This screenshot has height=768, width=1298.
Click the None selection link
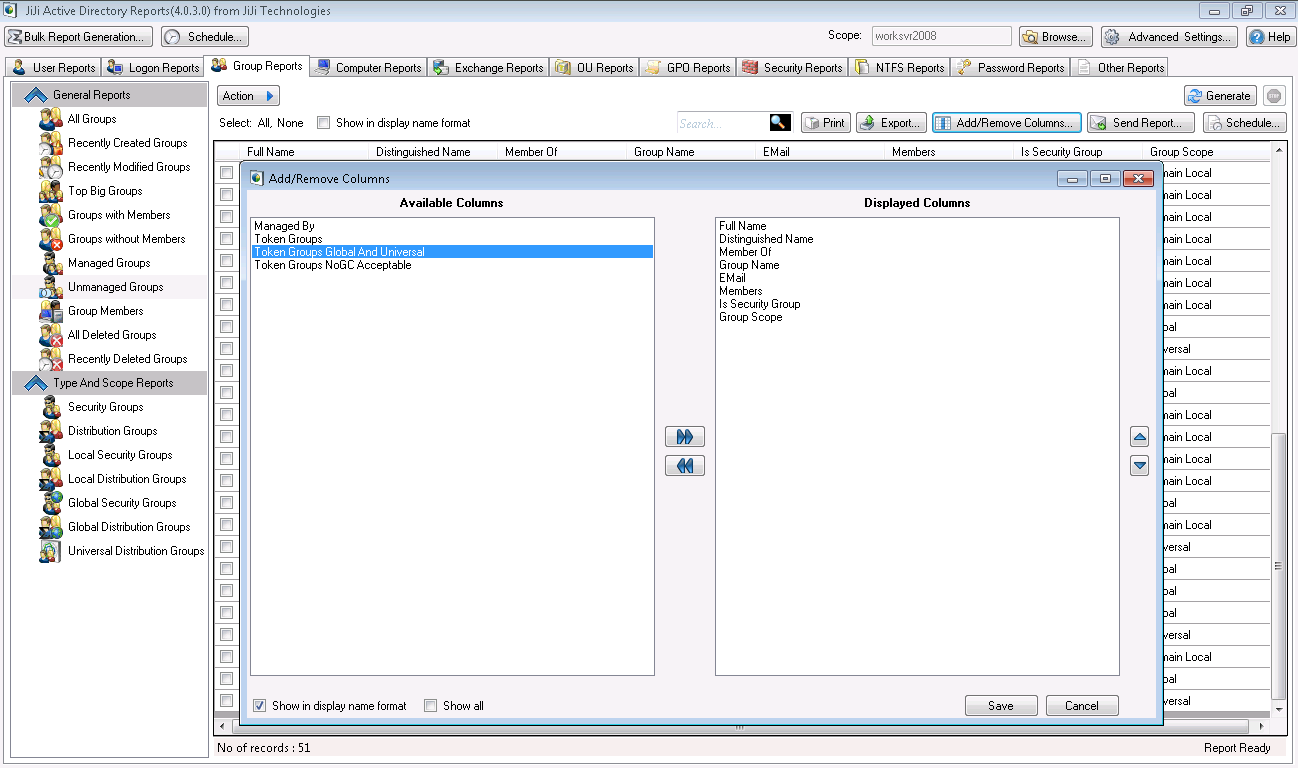[x=290, y=123]
